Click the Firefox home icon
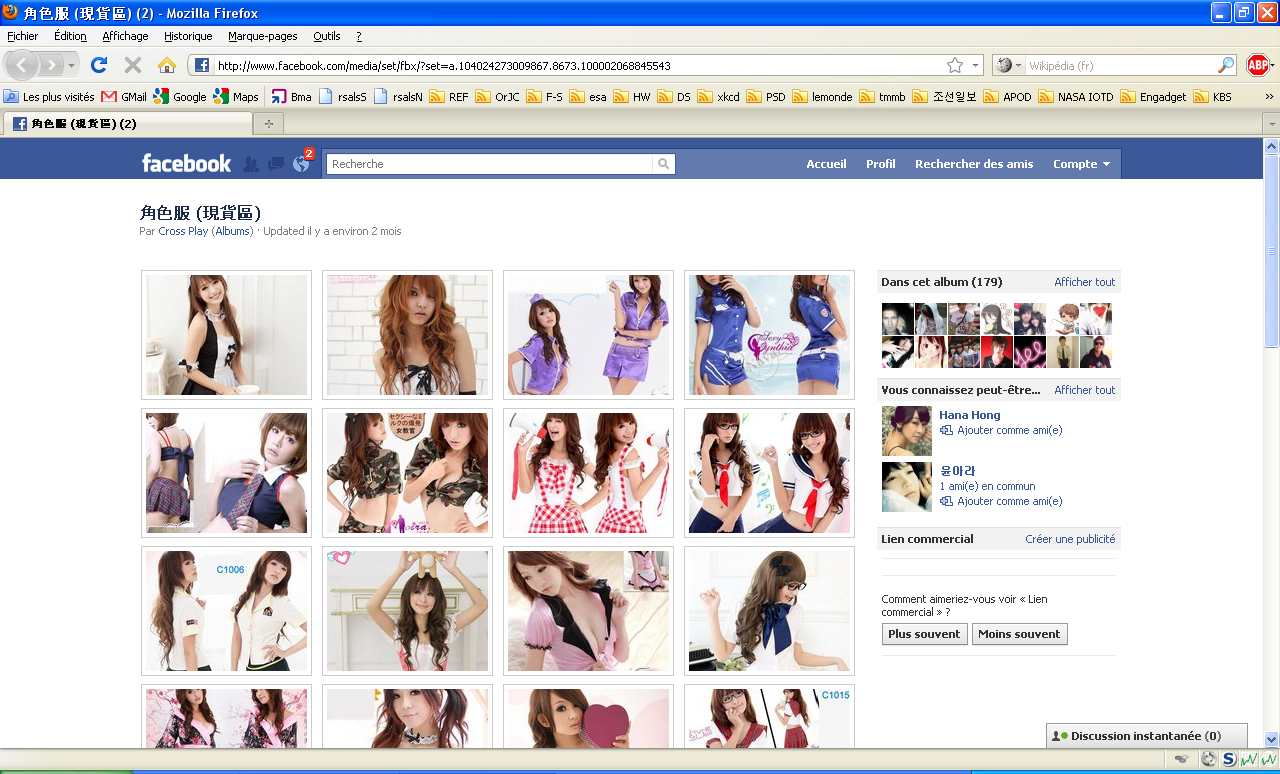 (167, 65)
